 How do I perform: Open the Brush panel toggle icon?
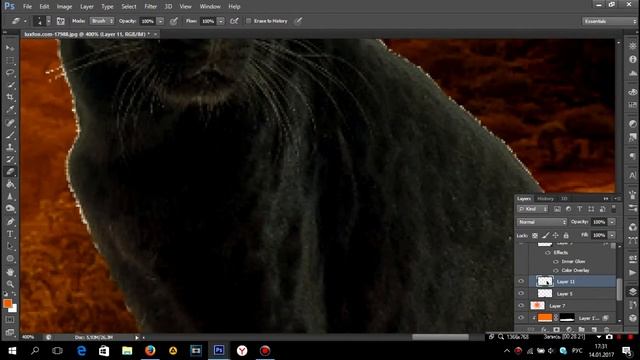(x=60, y=21)
